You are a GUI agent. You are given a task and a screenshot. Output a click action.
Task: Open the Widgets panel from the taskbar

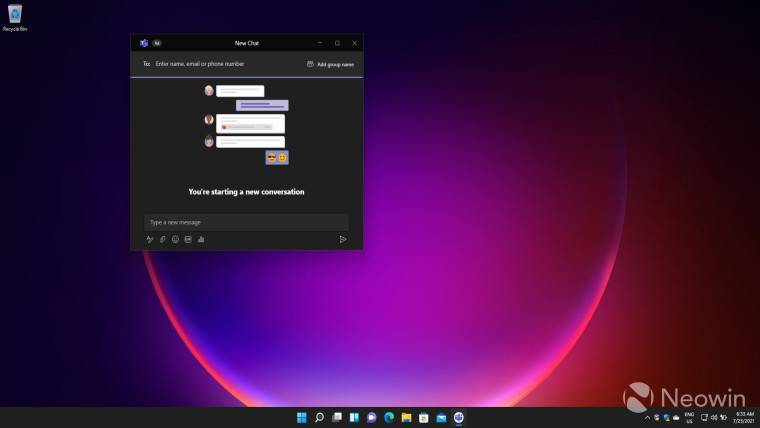354,417
